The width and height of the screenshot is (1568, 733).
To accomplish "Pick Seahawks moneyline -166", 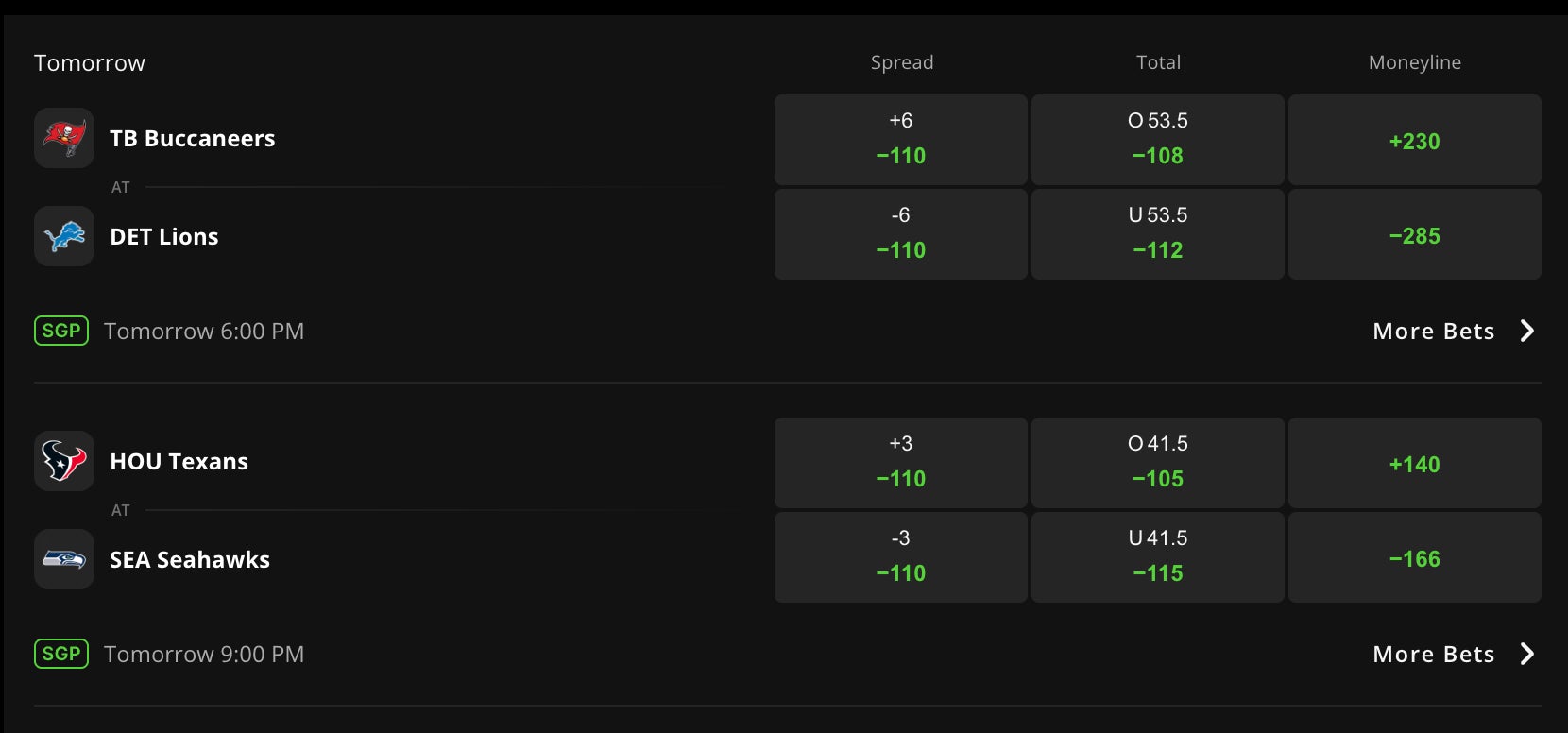I will (1414, 556).
